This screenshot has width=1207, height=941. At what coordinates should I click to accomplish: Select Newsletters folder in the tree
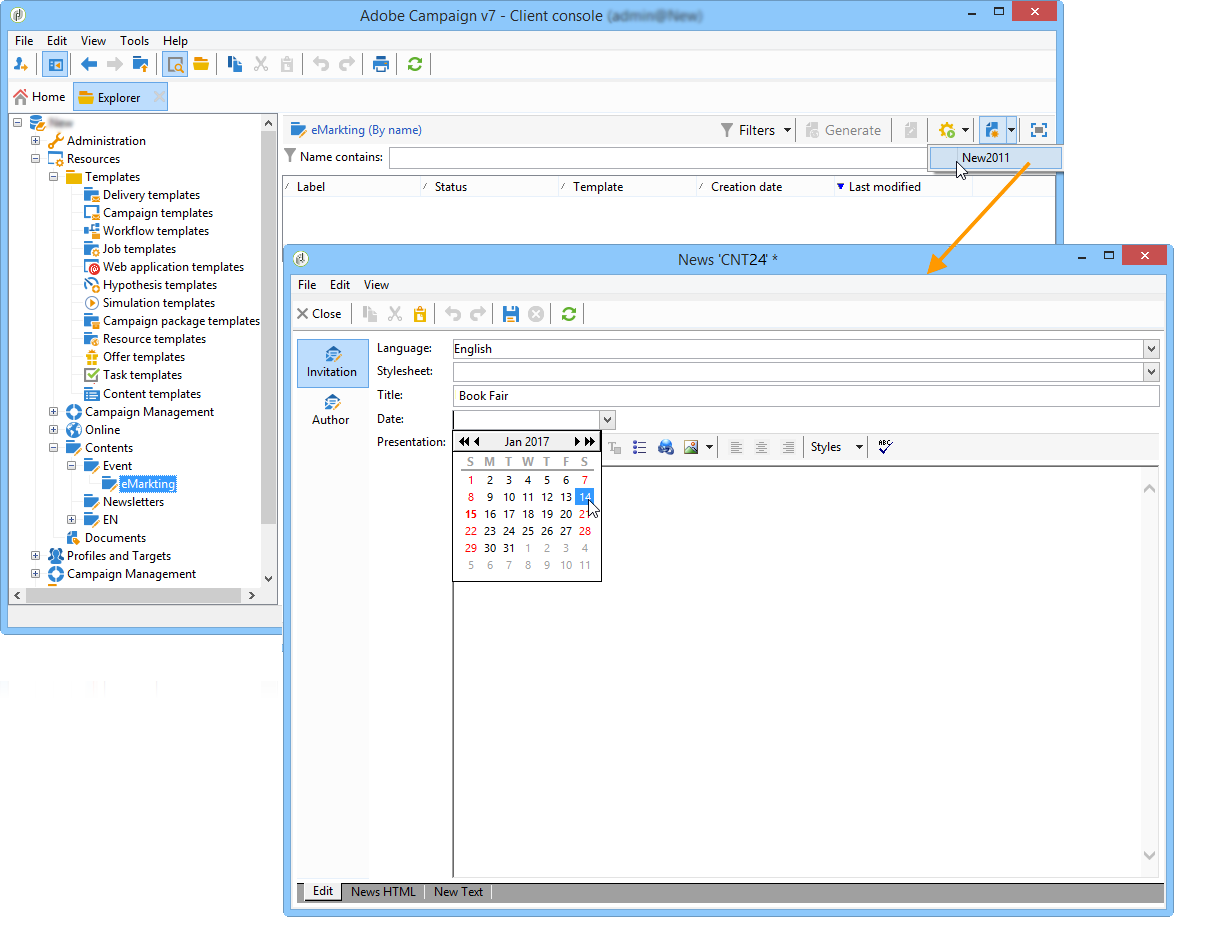[x=133, y=502]
